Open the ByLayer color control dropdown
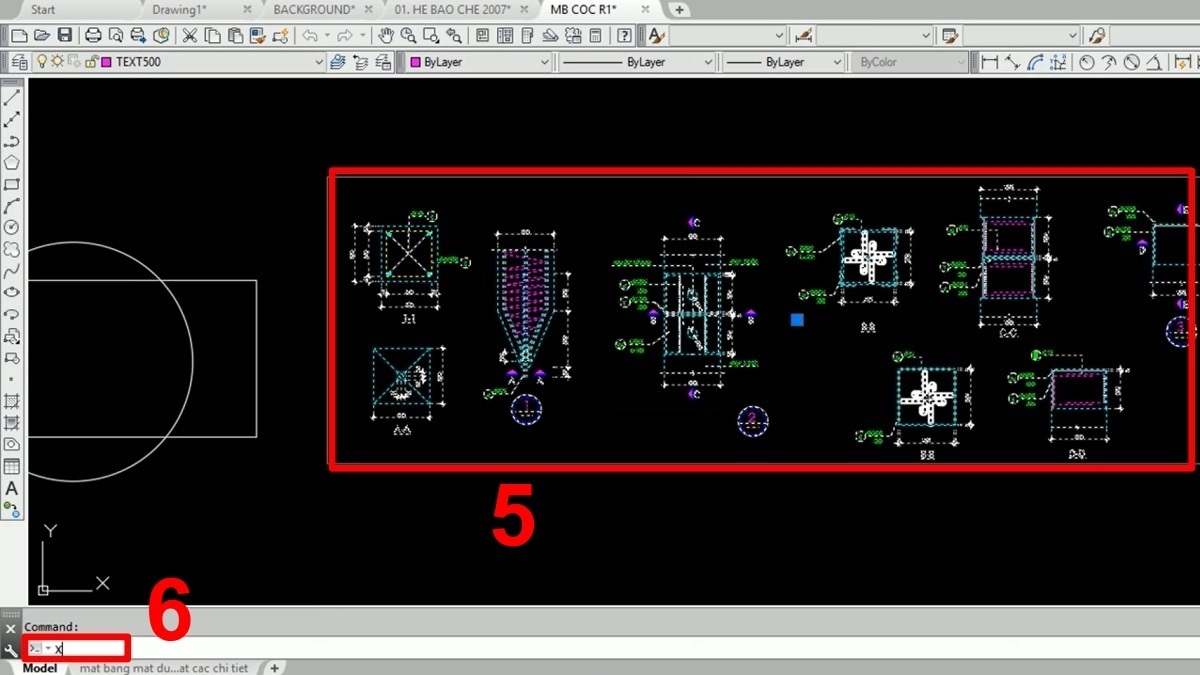The image size is (1200, 675). [x=545, y=62]
